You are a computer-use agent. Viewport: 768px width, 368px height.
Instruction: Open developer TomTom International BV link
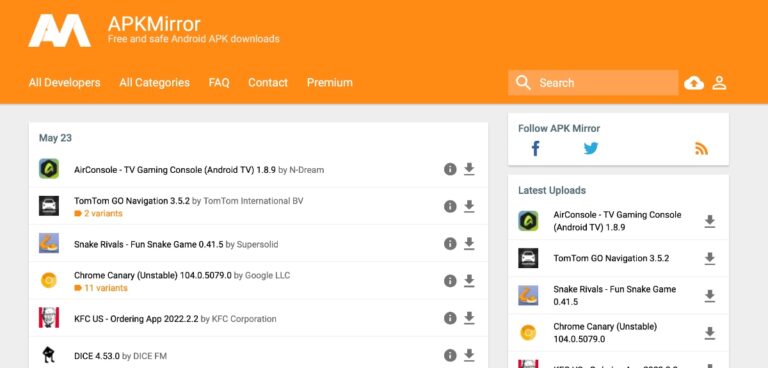click(253, 201)
